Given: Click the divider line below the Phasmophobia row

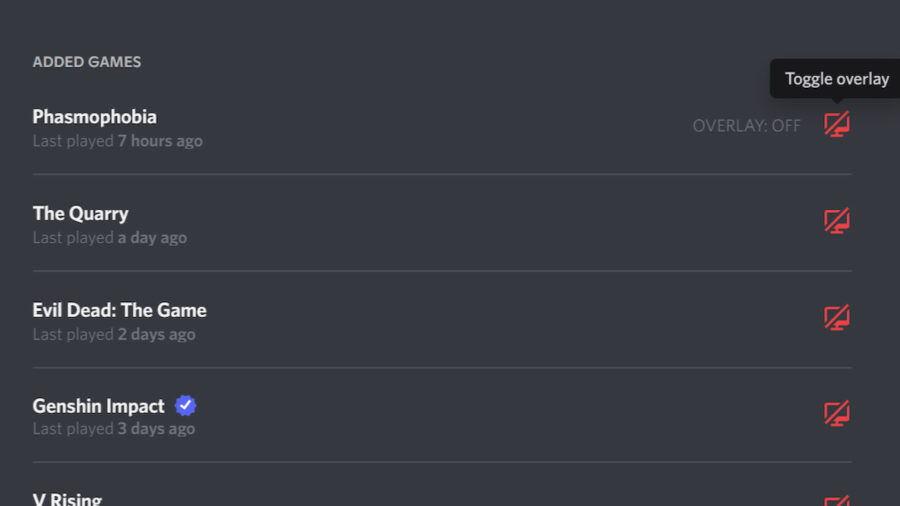Looking at the screenshot, I should point(442,174).
